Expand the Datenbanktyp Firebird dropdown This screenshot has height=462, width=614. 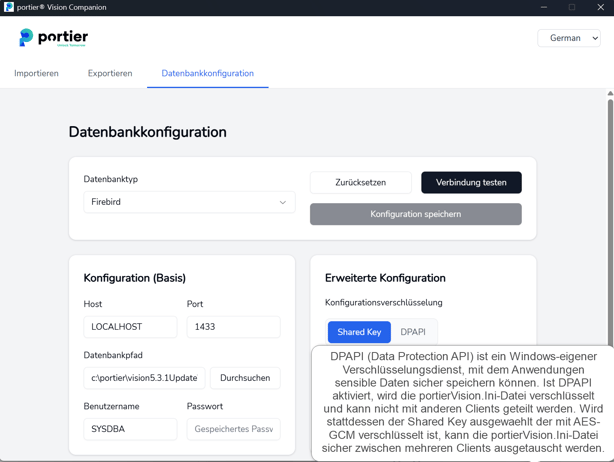pyautogui.click(x=188, y=202)
